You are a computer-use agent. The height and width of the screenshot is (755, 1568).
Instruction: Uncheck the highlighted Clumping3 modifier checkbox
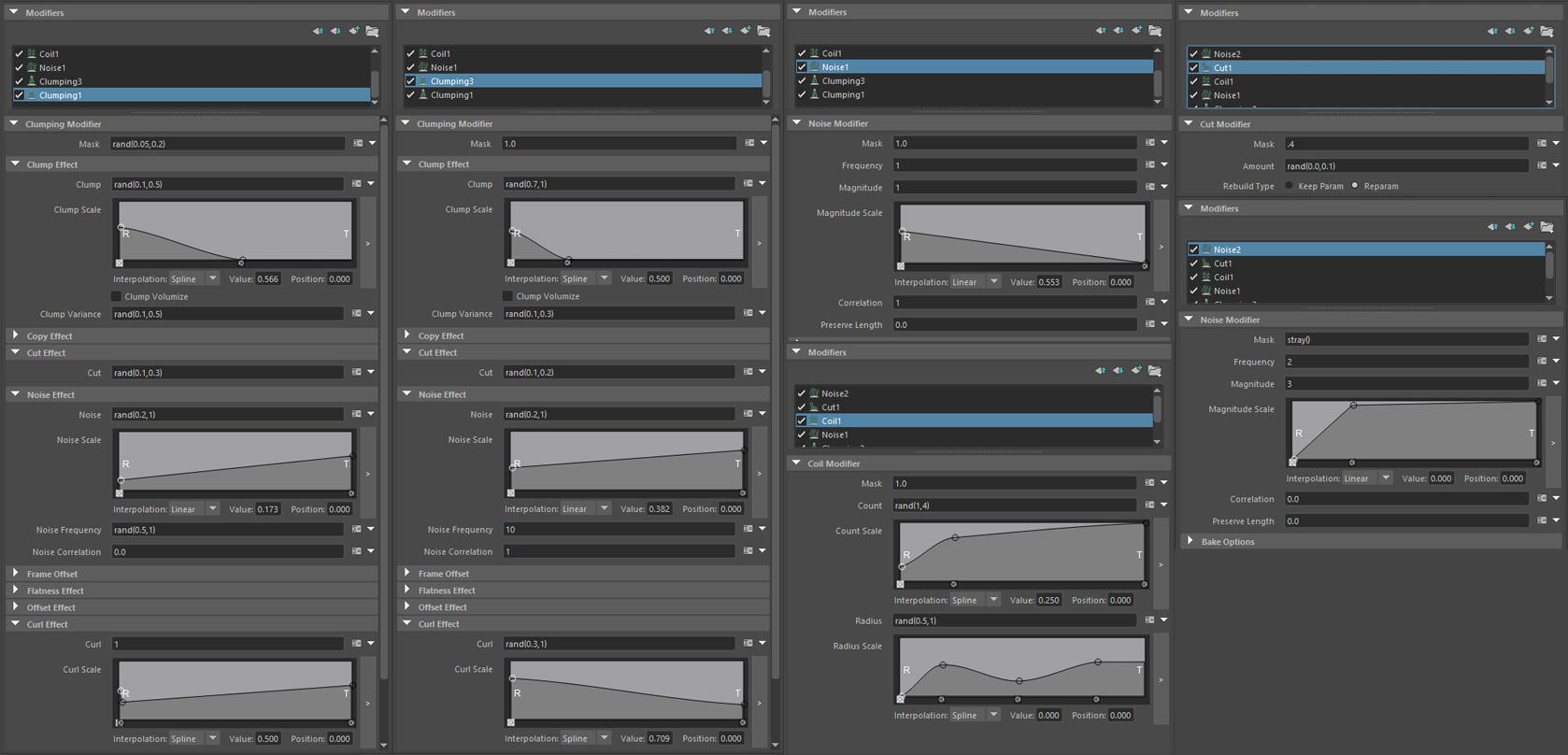pos(410,81)
